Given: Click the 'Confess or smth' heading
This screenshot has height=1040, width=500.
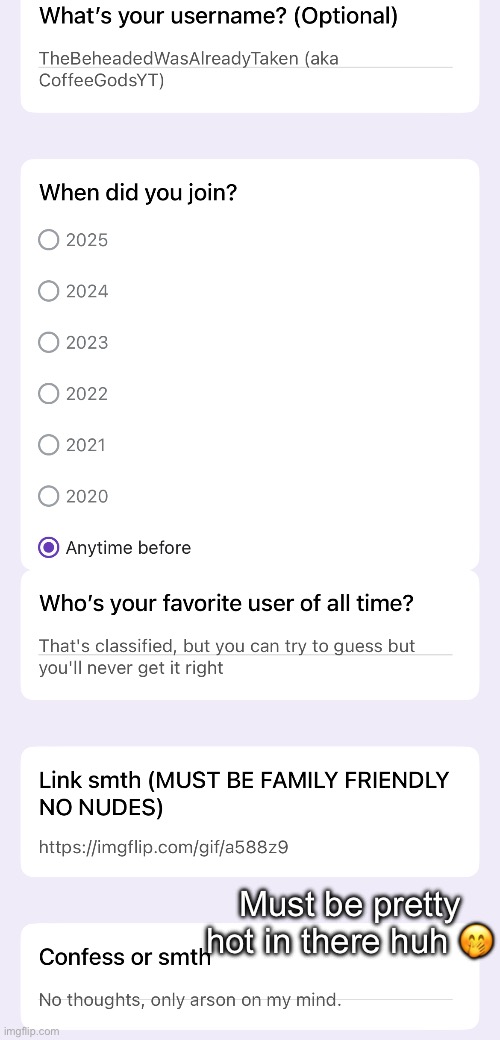Looking at the screenshot, I should 125,956.
